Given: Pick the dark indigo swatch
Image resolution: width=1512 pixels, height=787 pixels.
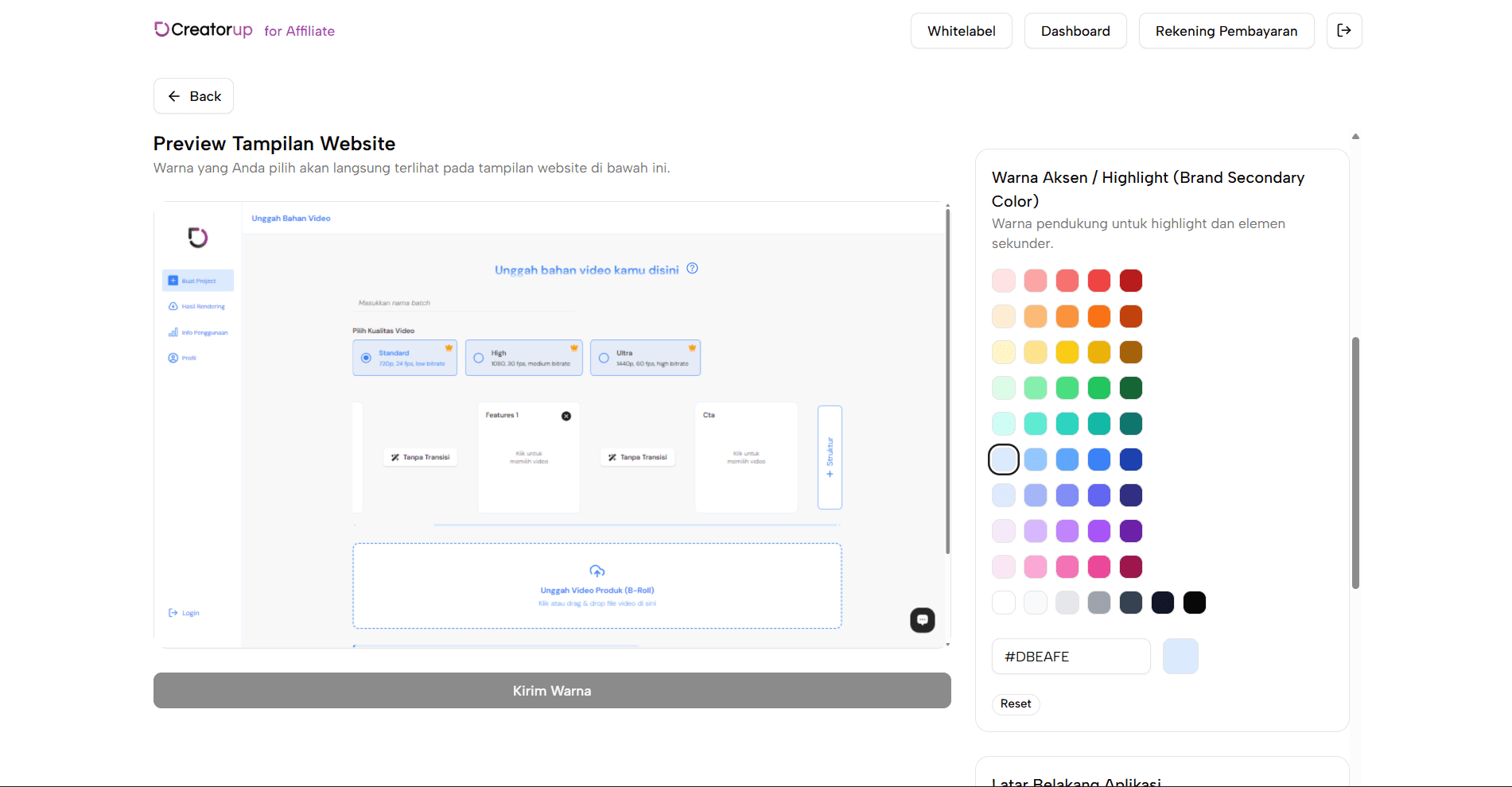Looking at the screenshot, I should click(1131, 495).
